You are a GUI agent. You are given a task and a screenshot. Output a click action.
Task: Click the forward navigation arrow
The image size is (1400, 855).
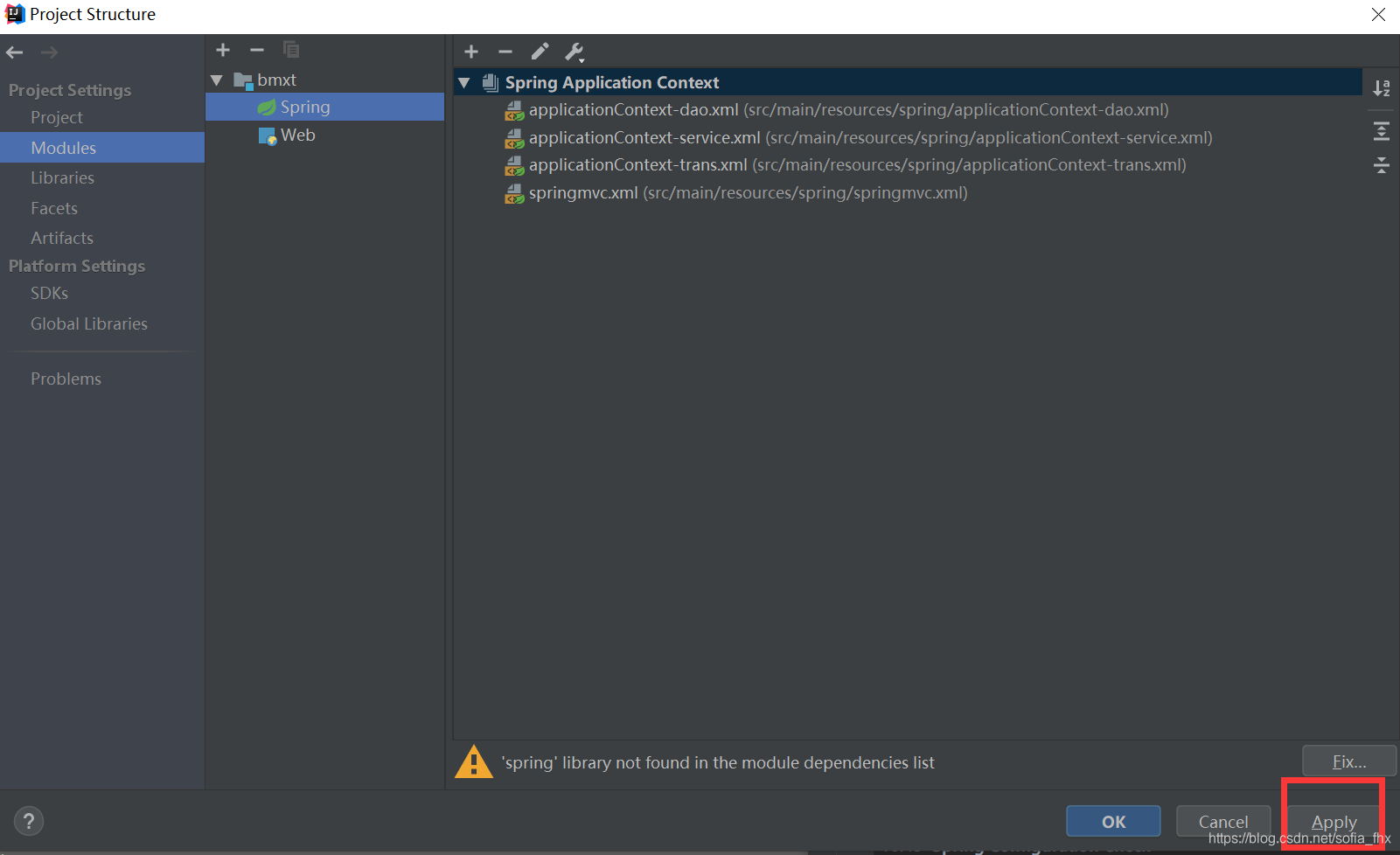pyautogui.click(x=49, y=52)
